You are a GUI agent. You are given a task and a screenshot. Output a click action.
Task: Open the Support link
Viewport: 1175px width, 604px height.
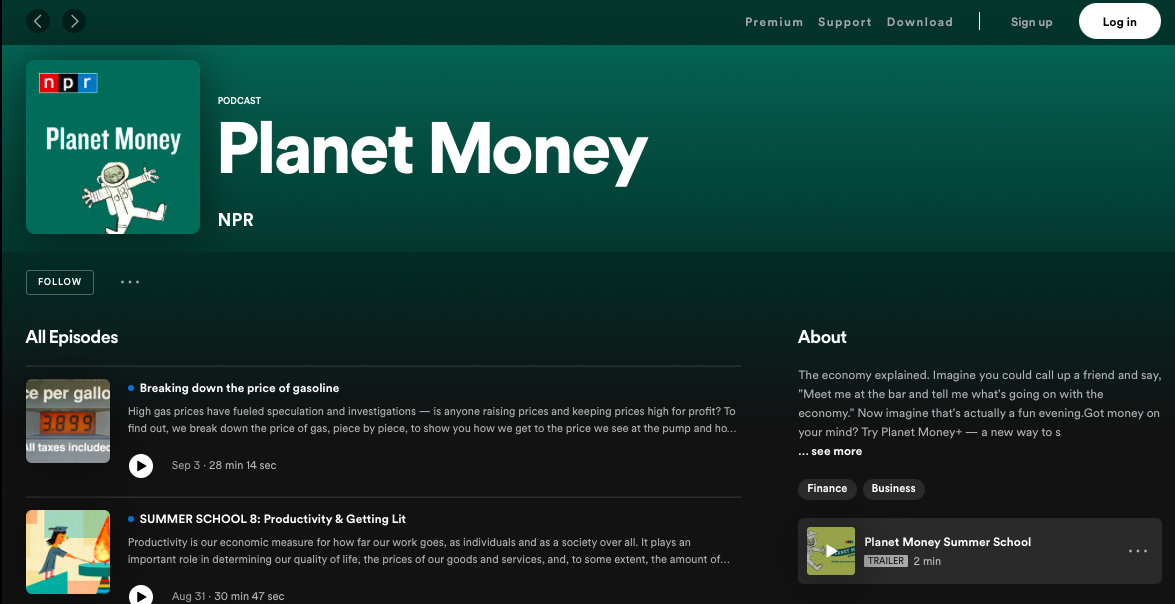click(x=845, y=22)
